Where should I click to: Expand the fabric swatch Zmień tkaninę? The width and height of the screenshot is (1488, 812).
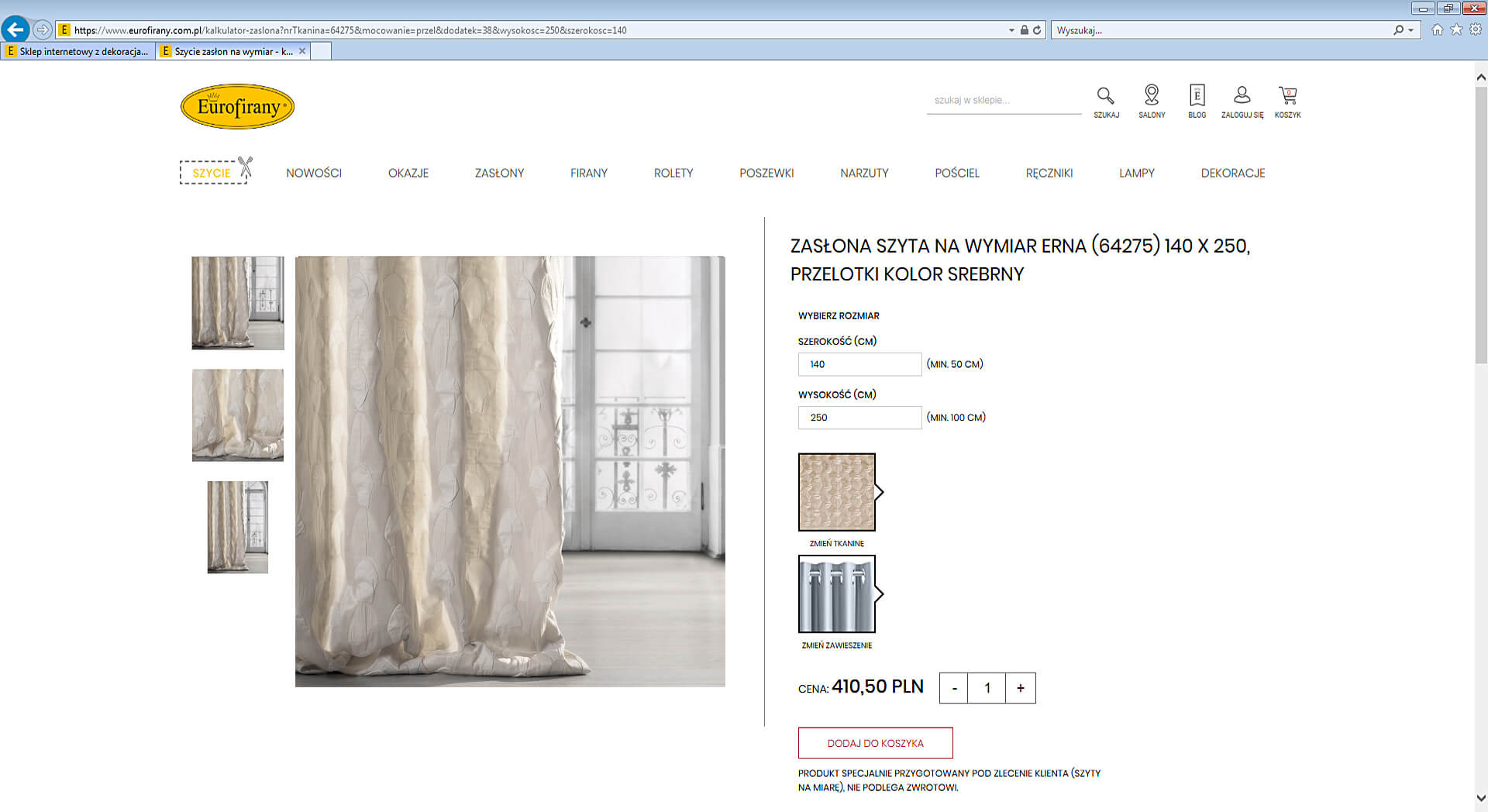(837, 492)
